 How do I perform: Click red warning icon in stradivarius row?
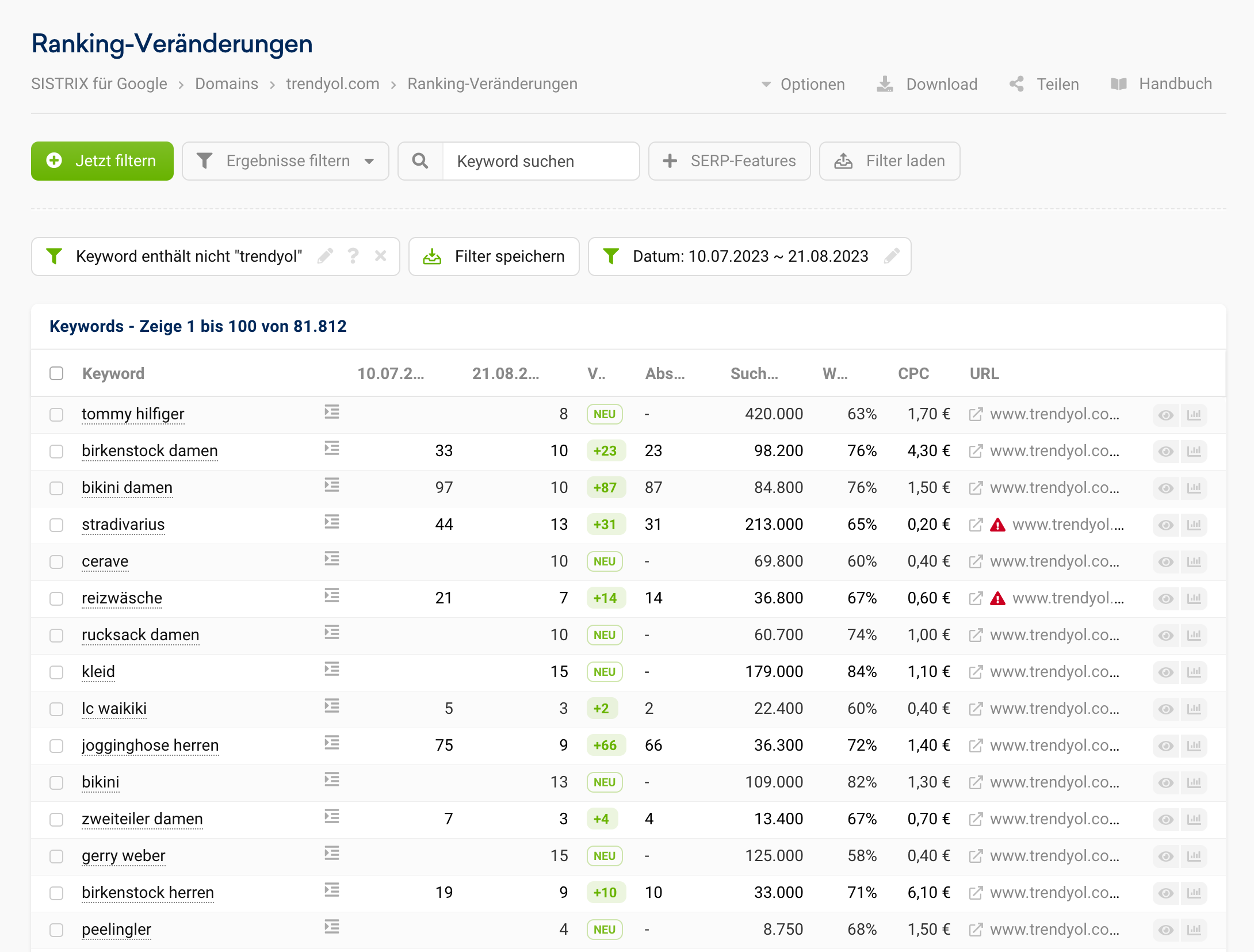point(998,525)
